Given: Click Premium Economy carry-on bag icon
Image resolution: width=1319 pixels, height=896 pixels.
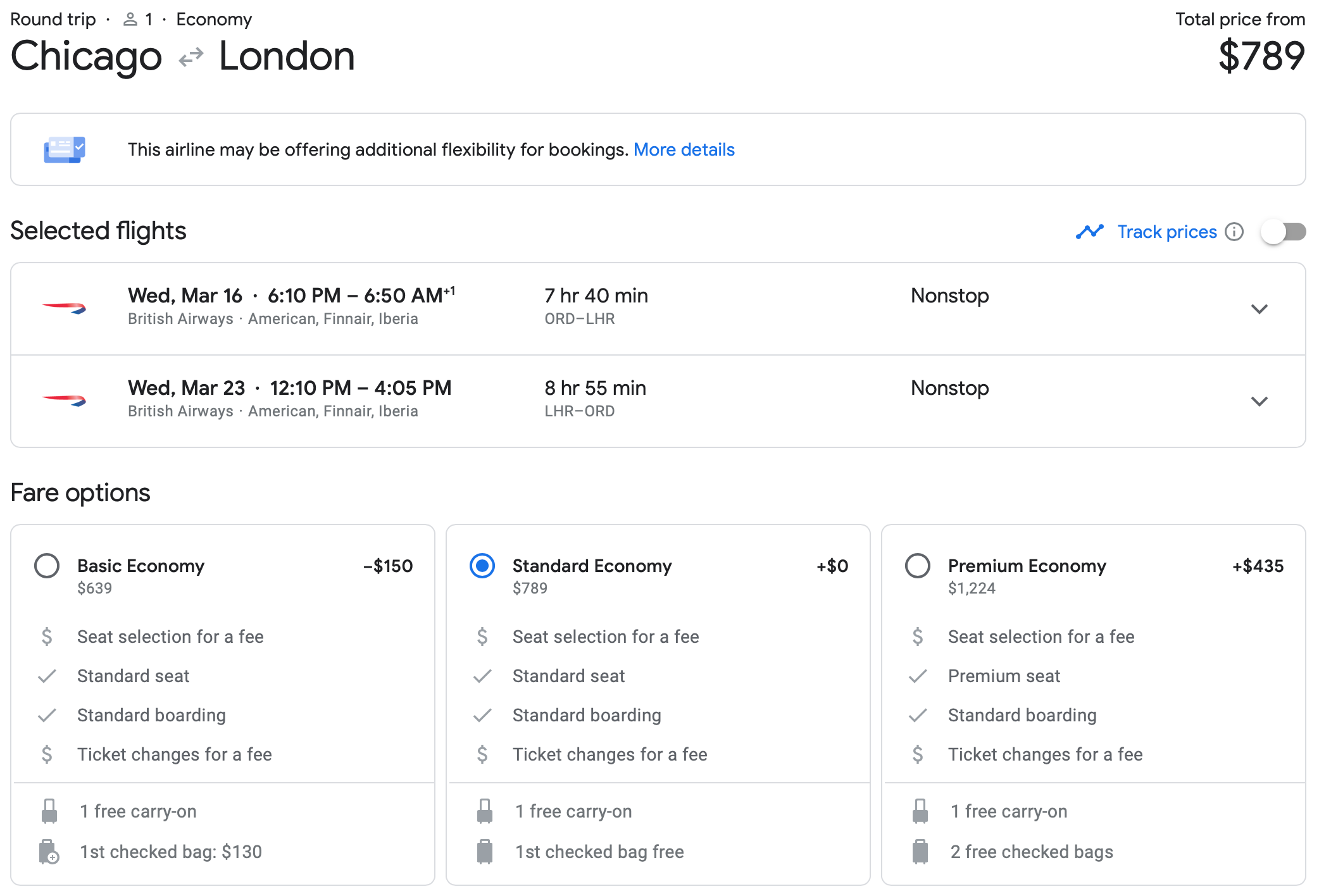Looking at the screenshot, I should (920, 811).
